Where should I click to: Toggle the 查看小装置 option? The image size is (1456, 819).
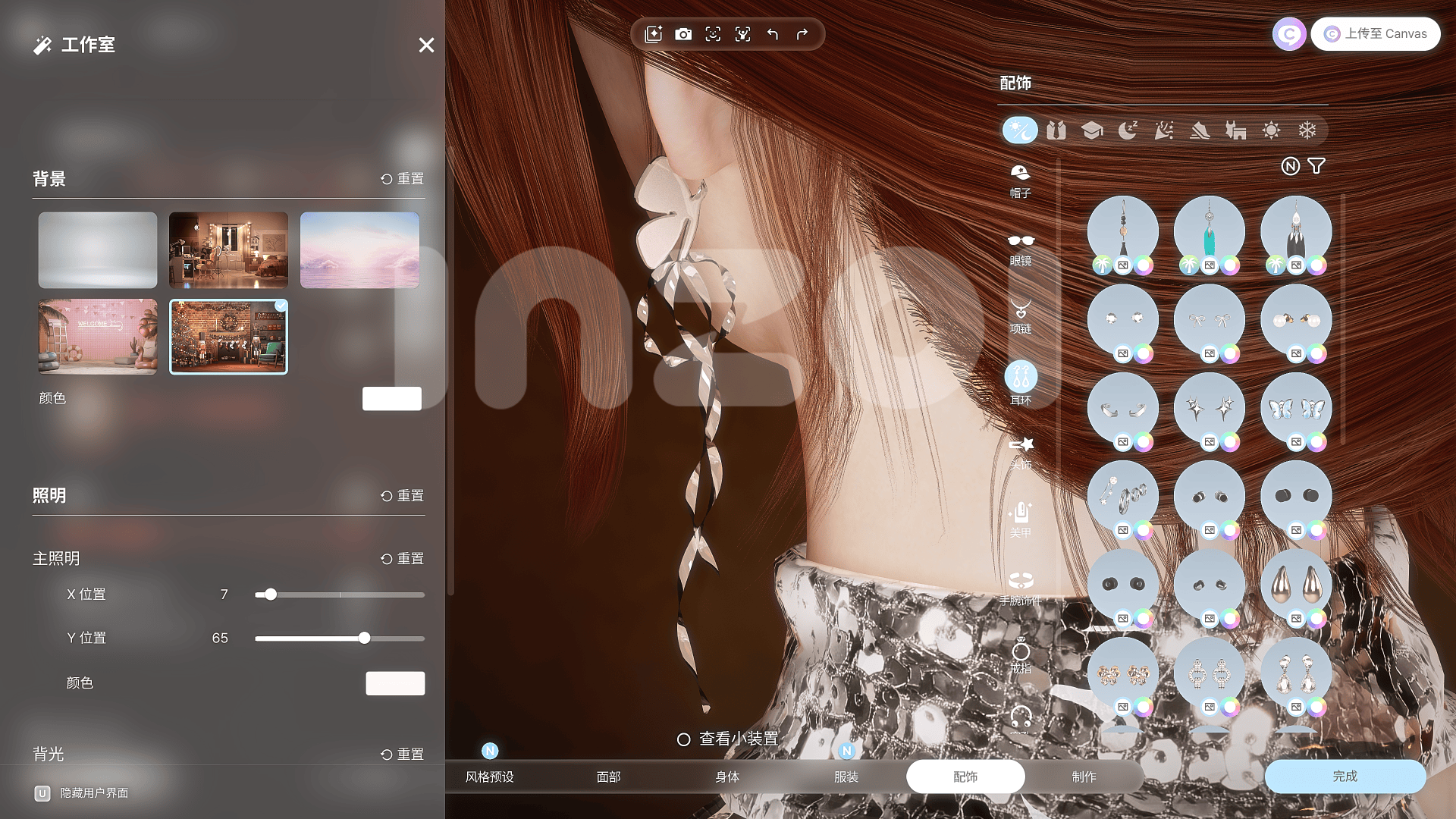click(727, 739)
